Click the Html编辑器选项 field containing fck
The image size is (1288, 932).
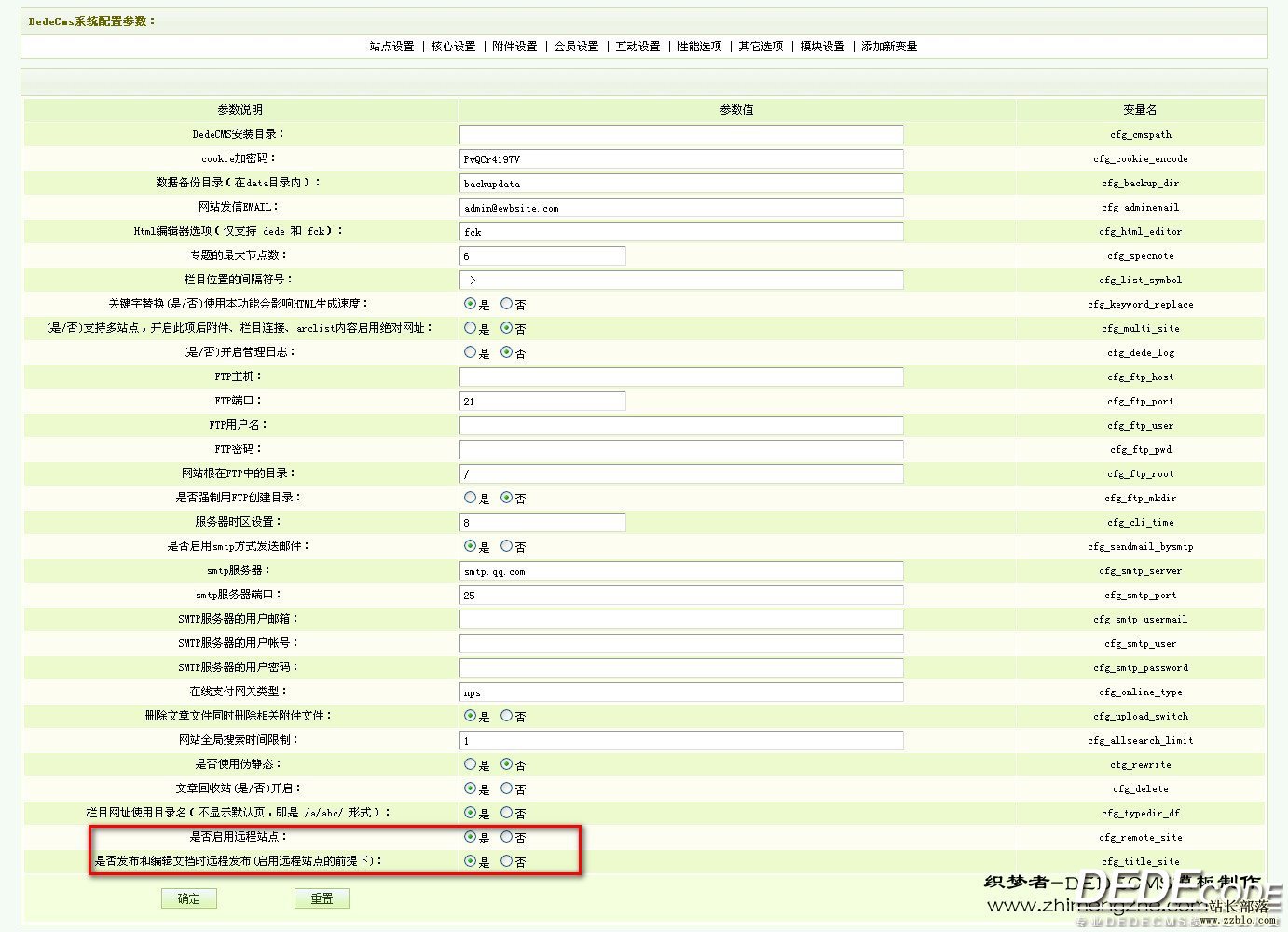pos(681,231)
